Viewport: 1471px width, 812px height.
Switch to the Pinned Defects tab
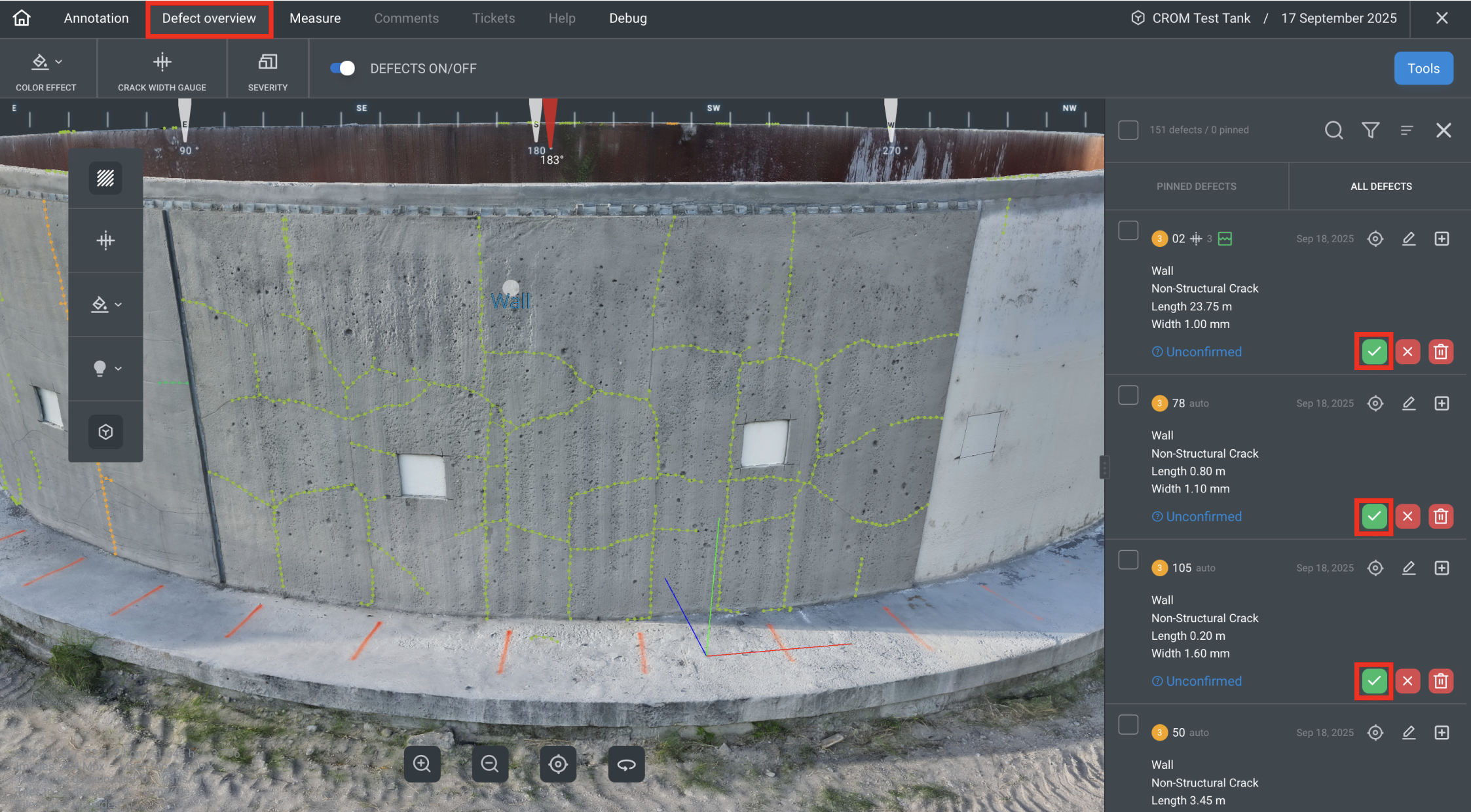click(1196, 187)
